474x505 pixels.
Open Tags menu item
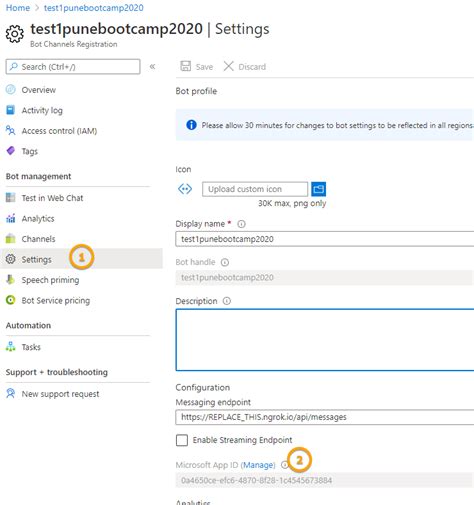30,151
